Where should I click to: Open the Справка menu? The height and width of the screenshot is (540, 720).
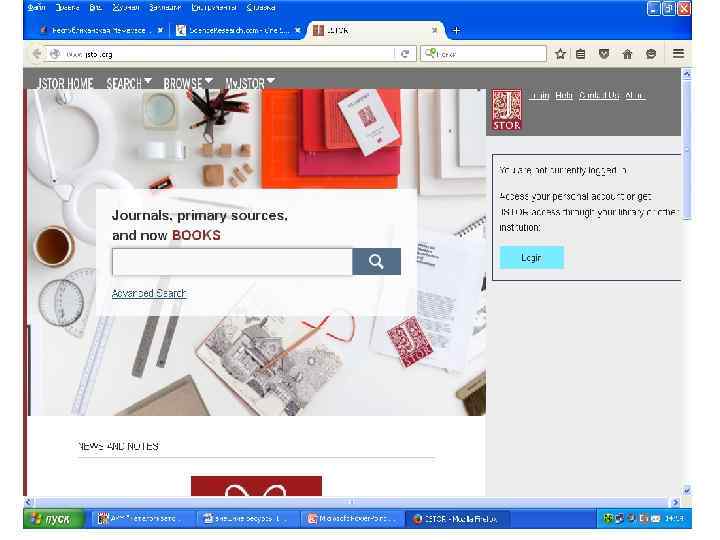(x=261, y=8)
